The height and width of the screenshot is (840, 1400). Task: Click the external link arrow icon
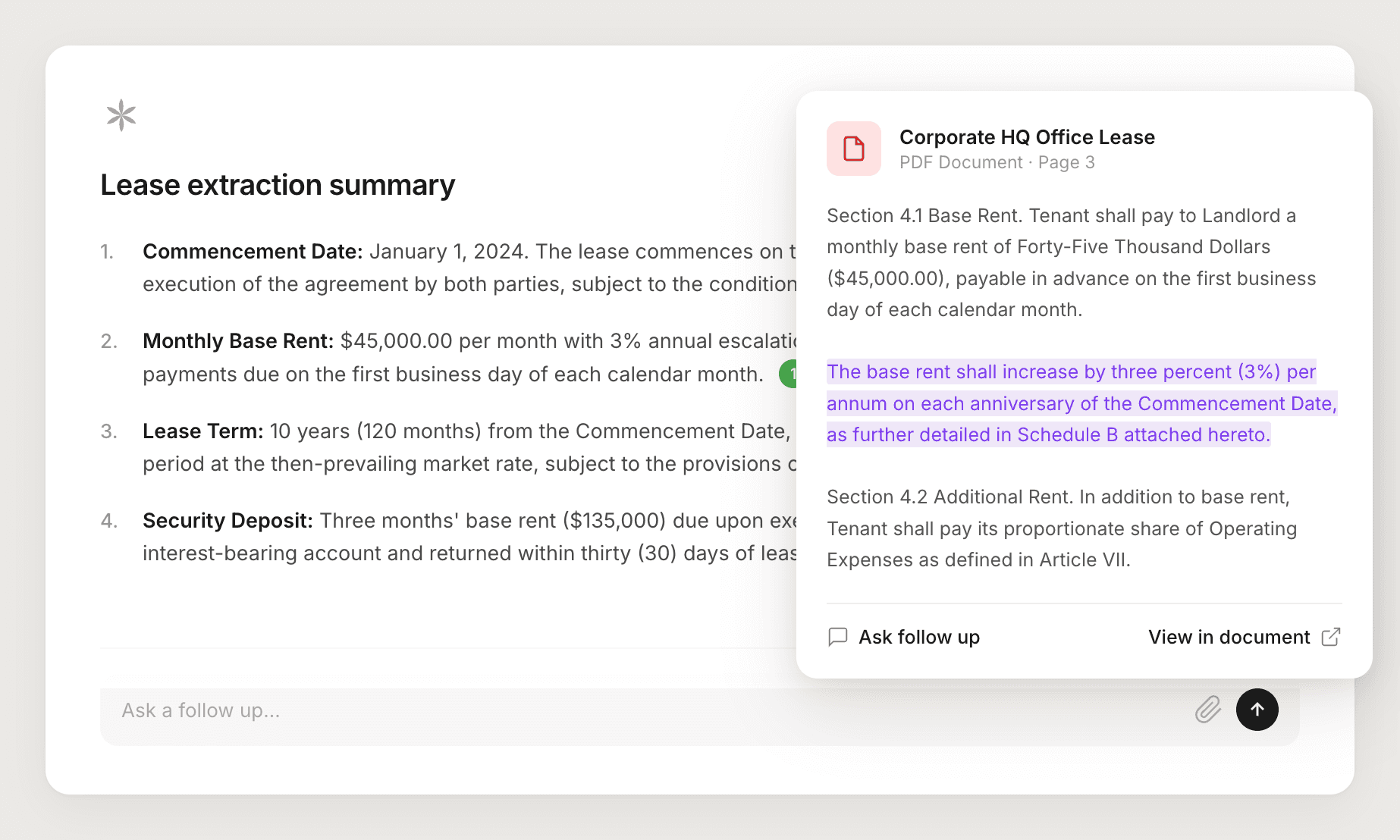(1331, 637)
